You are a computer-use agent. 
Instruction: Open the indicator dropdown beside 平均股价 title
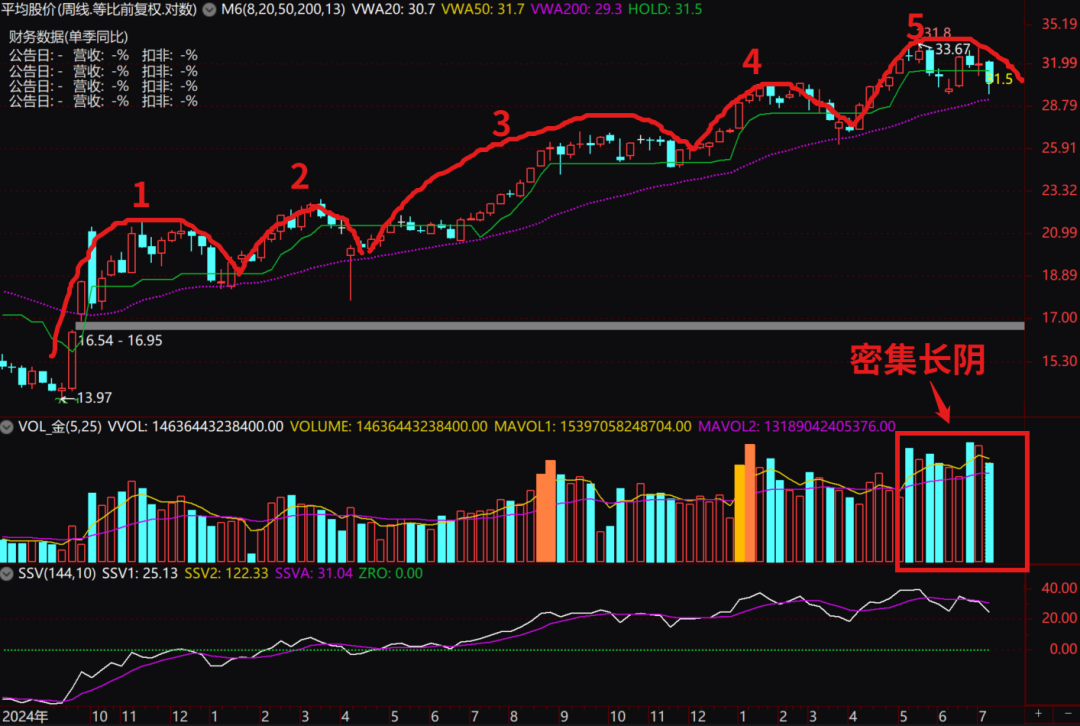pyautogui.click(x=209, y=10)
